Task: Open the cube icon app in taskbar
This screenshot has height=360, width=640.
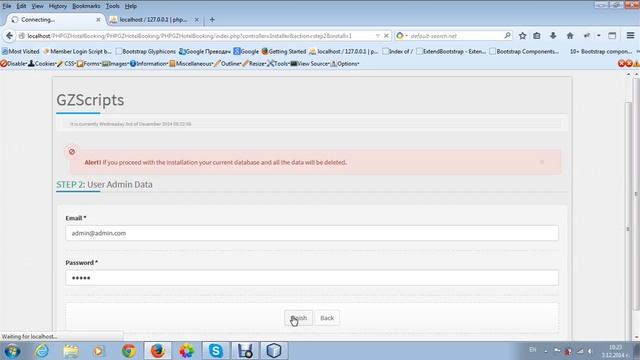Action: 274,351
